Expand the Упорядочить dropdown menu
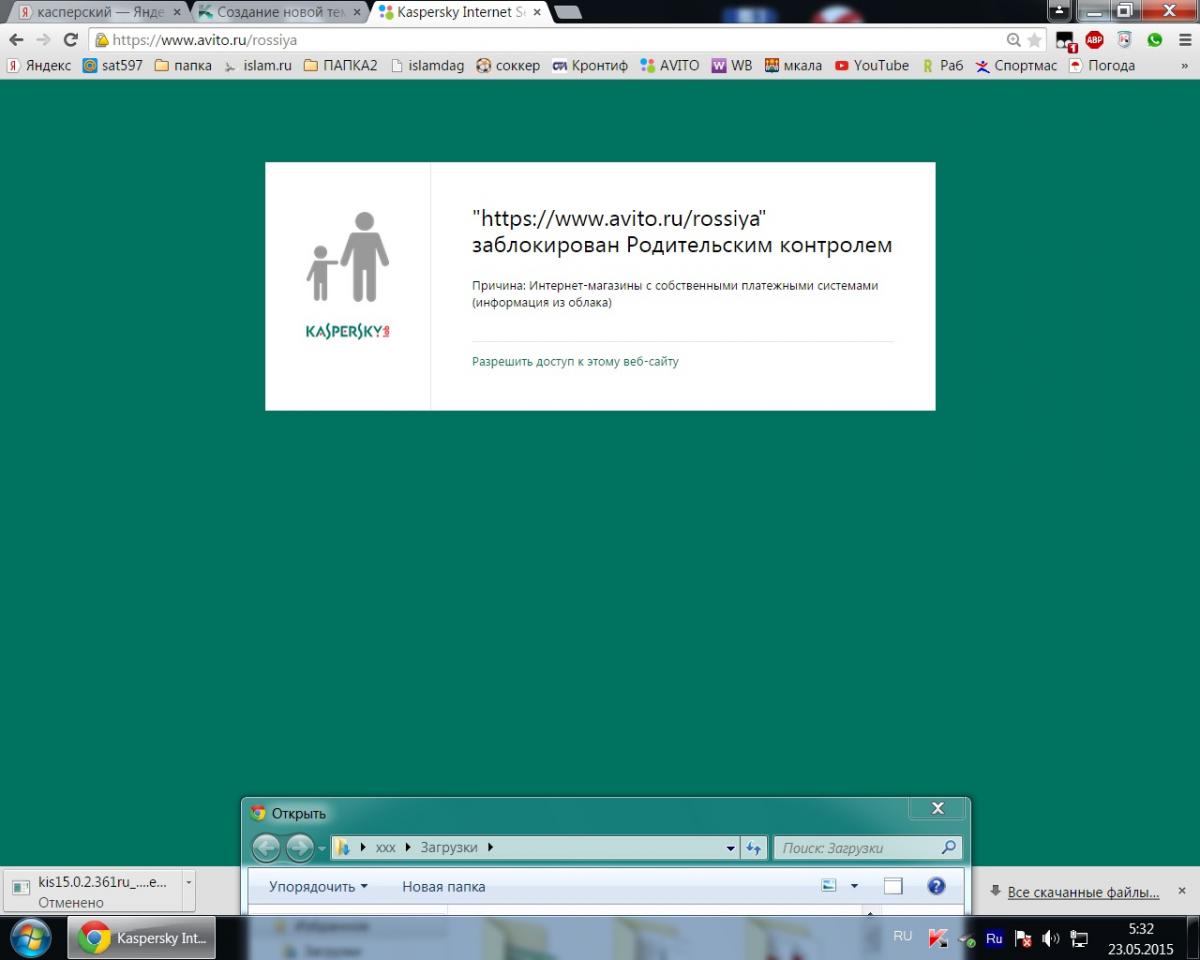 (318, 886)
